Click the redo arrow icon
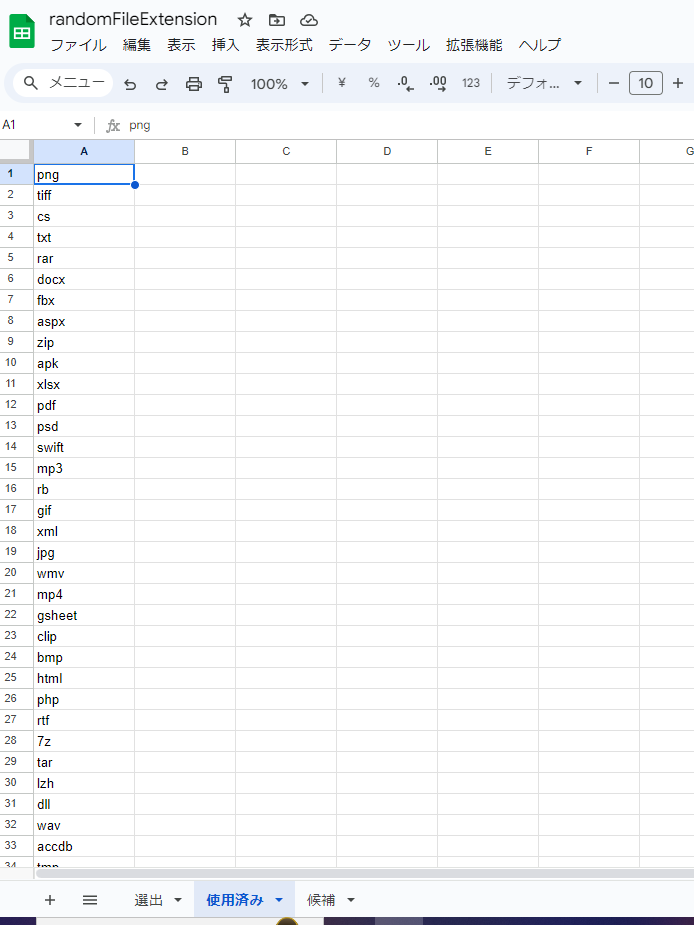The image size is (694, 925). pos(162,84)
